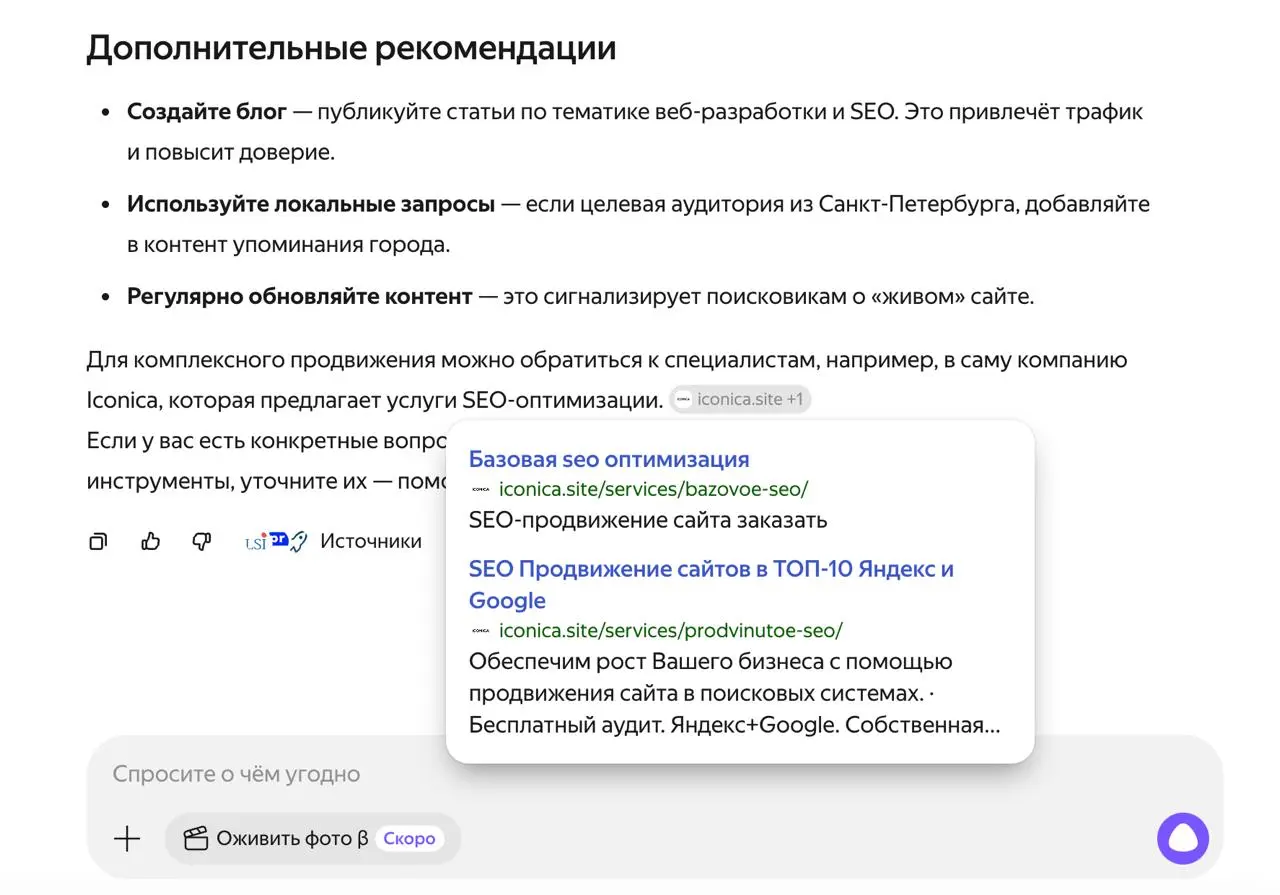Click the iconica.site +1 source chip
1280x895 pixels.
[740, 400]
